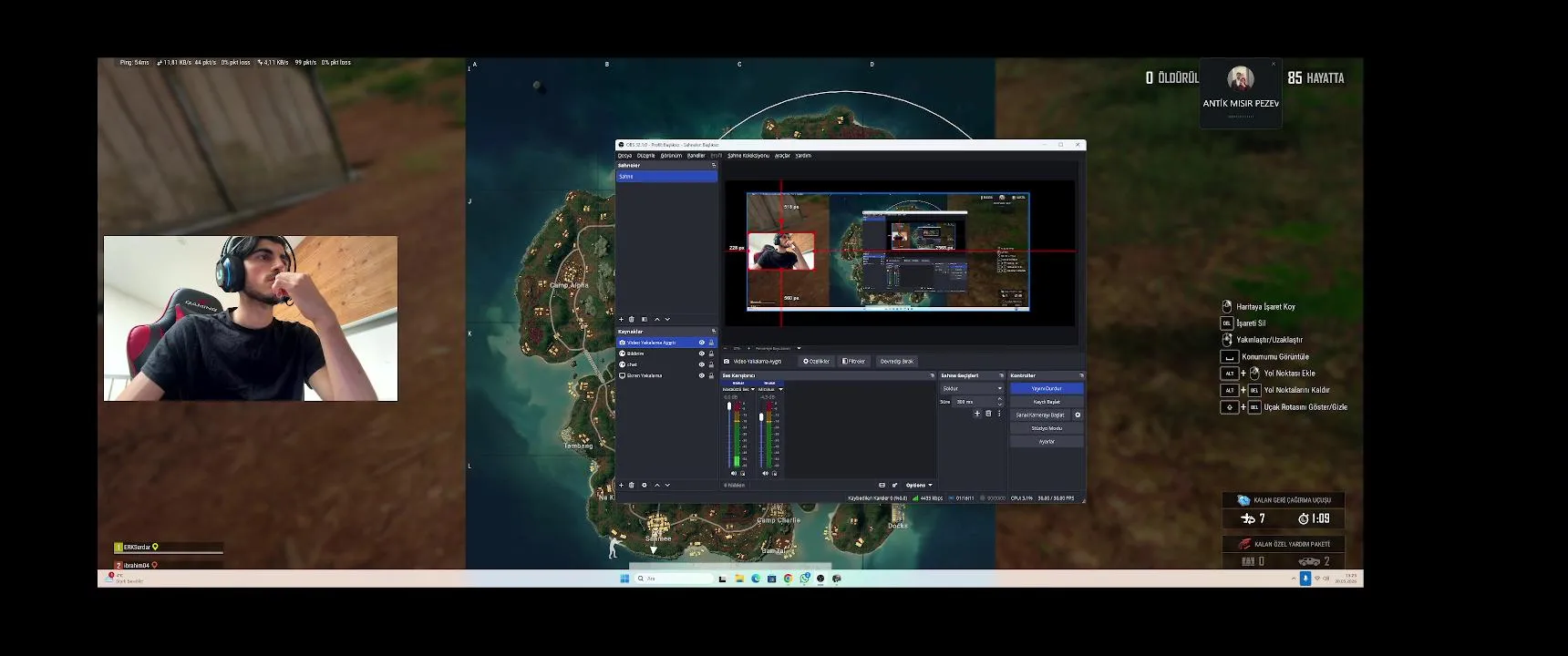Open the transition three-dot menu

coord(999,414)
